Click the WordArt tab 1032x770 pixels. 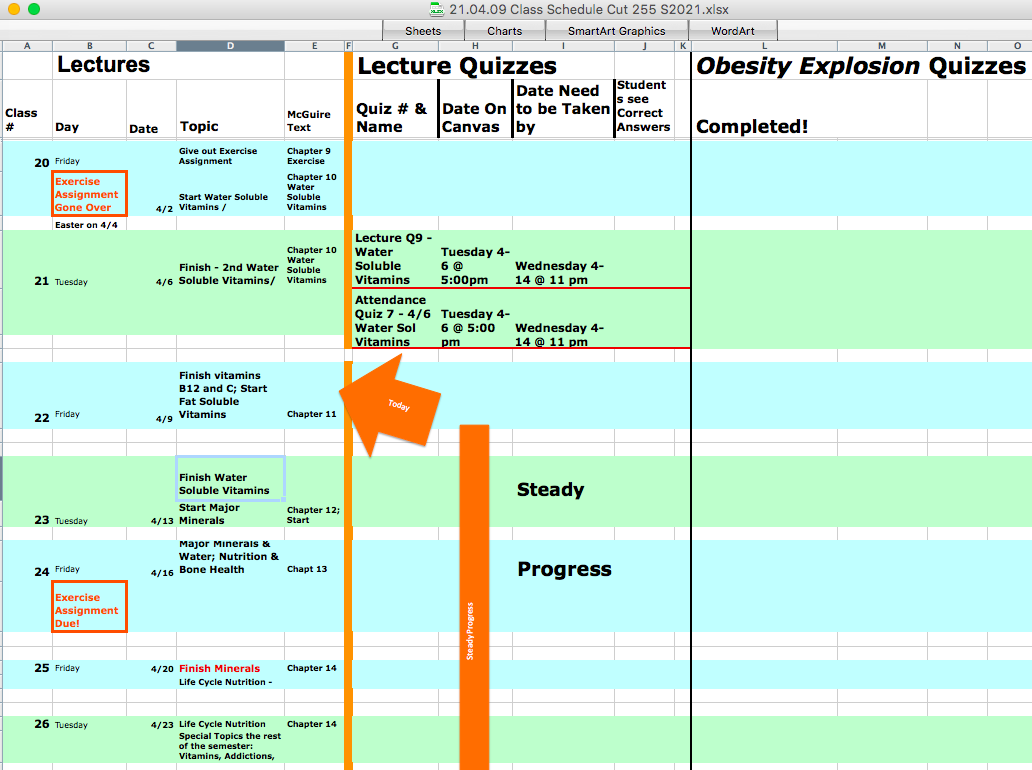pos(733,31)
